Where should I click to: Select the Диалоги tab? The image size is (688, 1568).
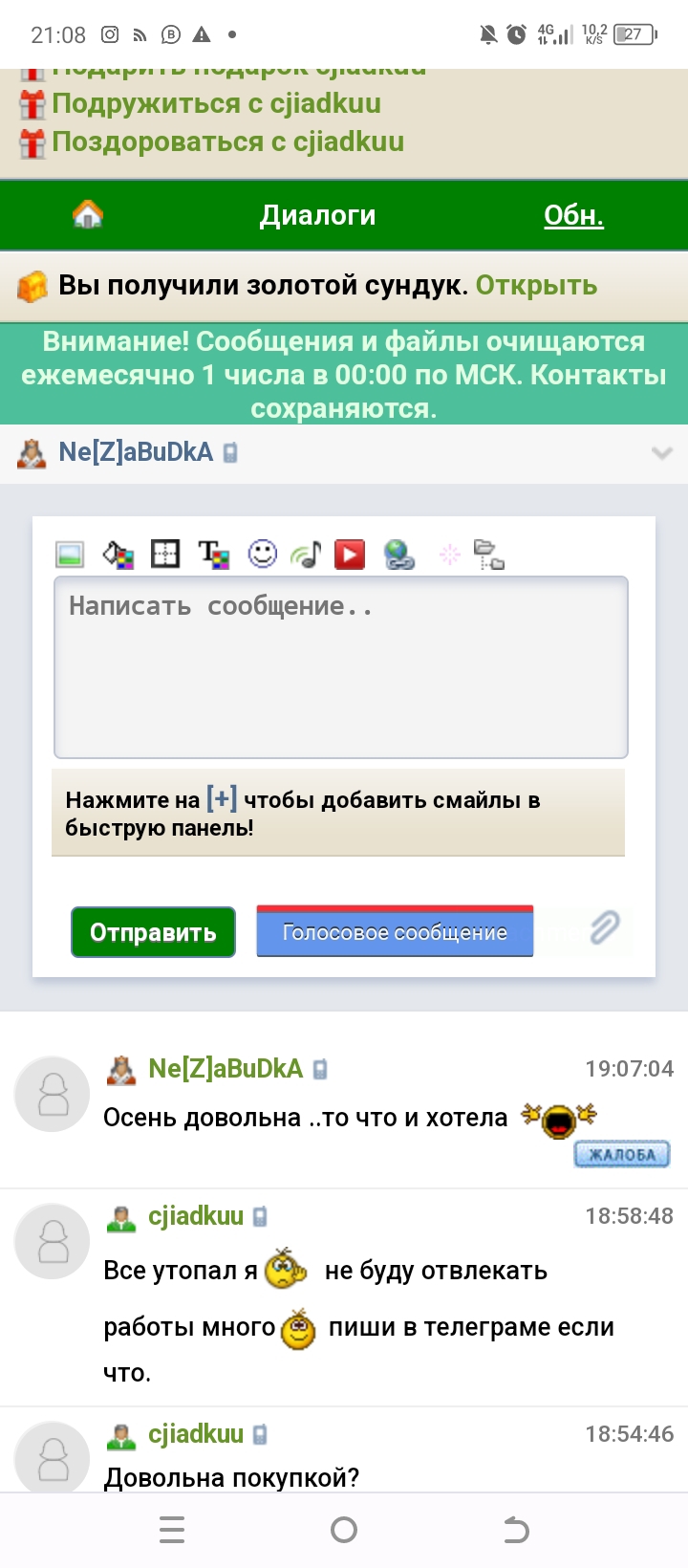click(317, 215)
